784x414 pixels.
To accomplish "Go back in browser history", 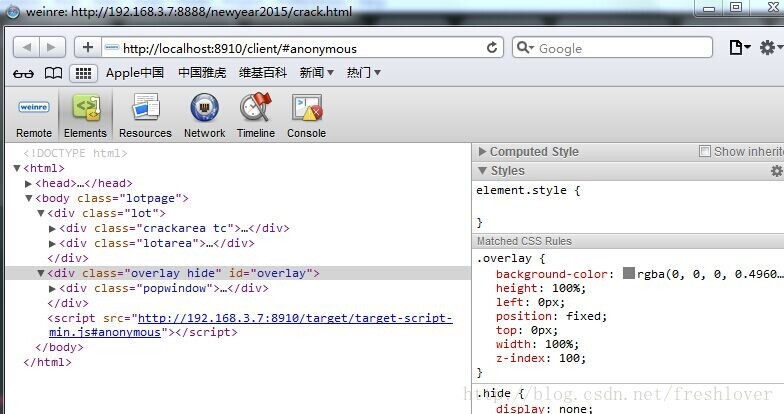I will 26,48.
